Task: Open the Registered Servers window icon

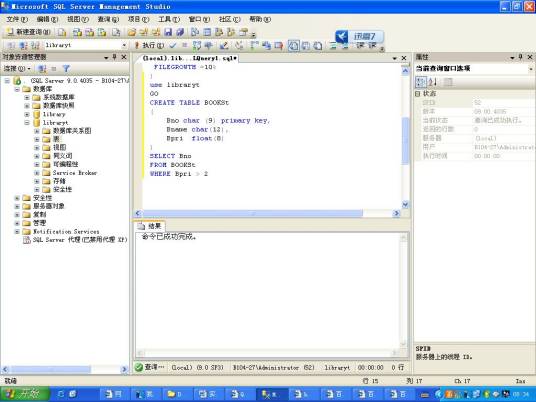Action: 195,32
